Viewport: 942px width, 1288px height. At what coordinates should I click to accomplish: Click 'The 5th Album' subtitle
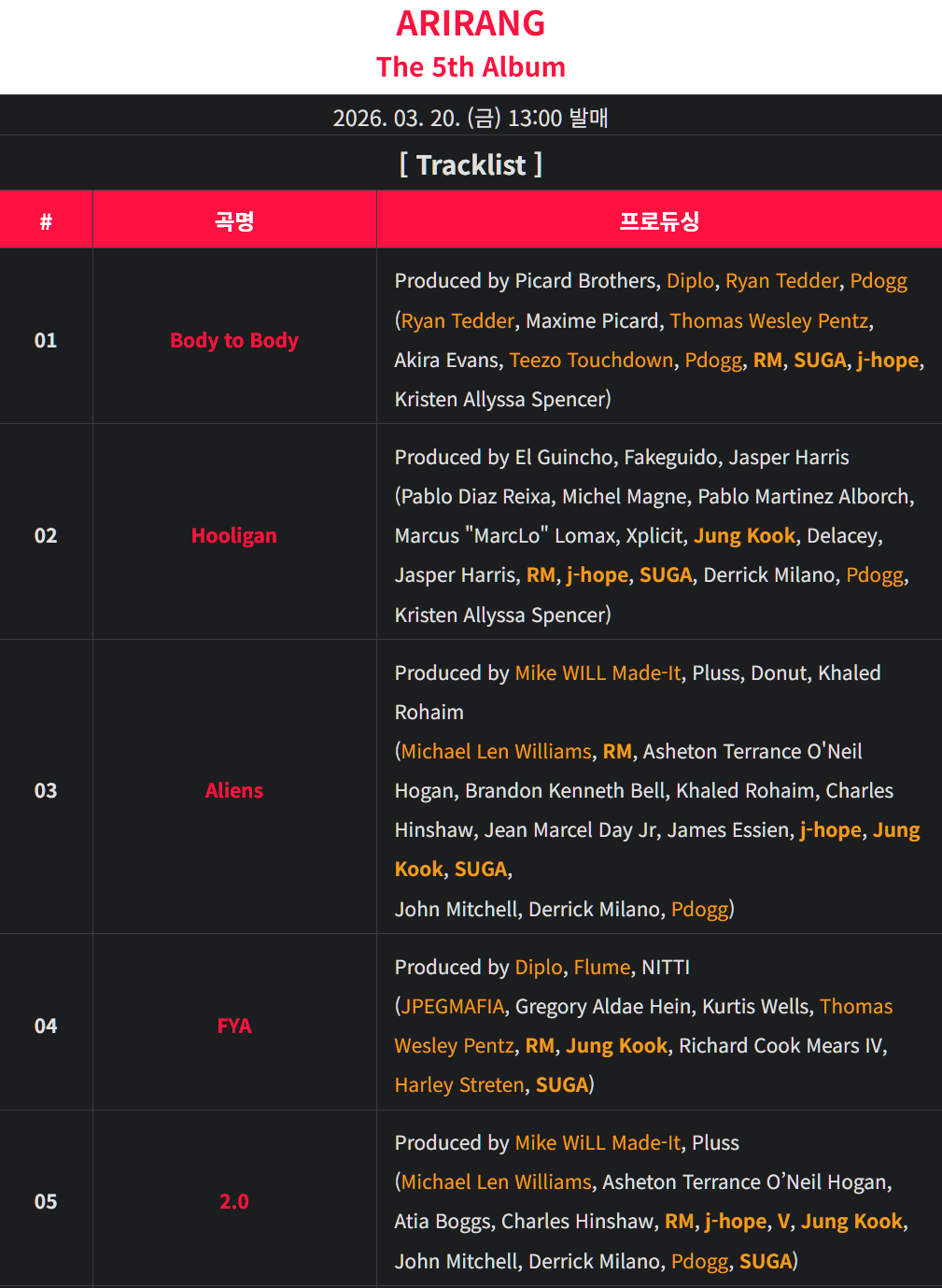click(x=471, y=67)
